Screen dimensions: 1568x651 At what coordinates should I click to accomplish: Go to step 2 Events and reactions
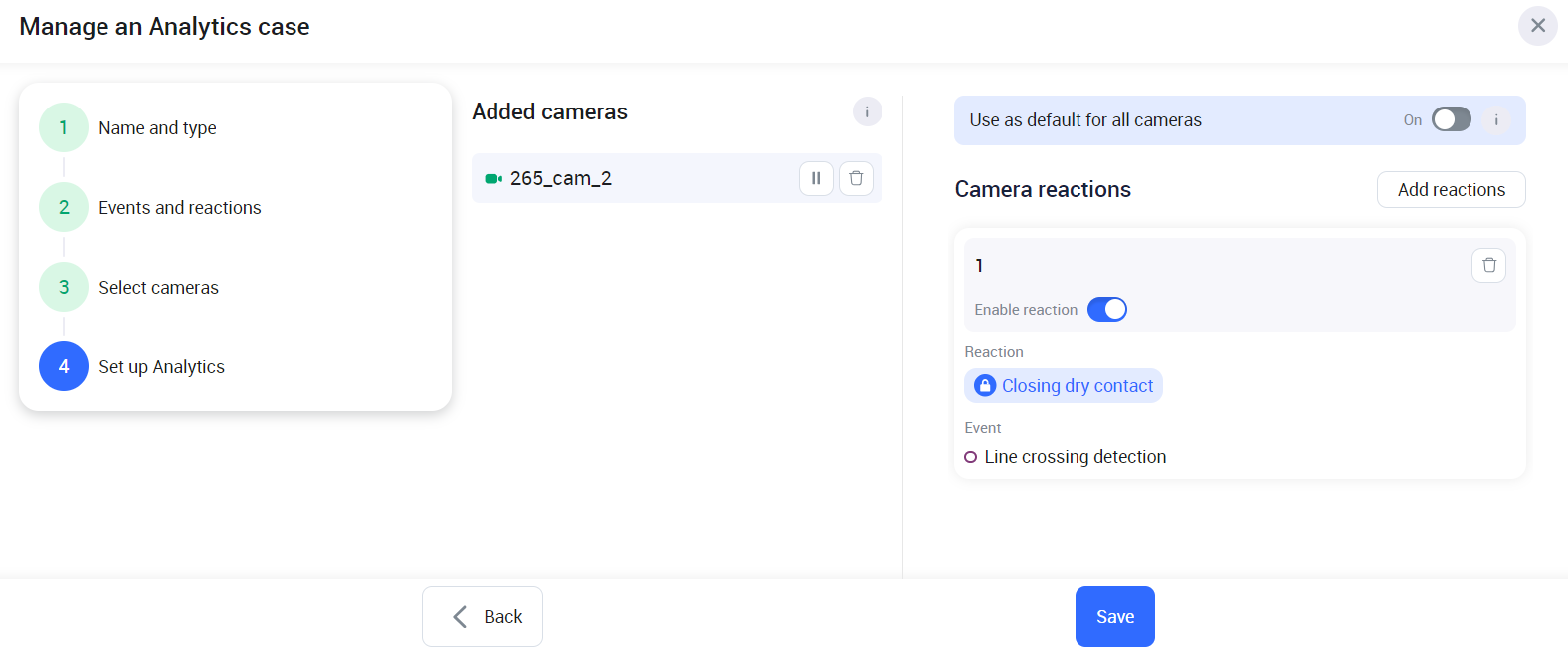pyautogui.click(x=64, y=208)
